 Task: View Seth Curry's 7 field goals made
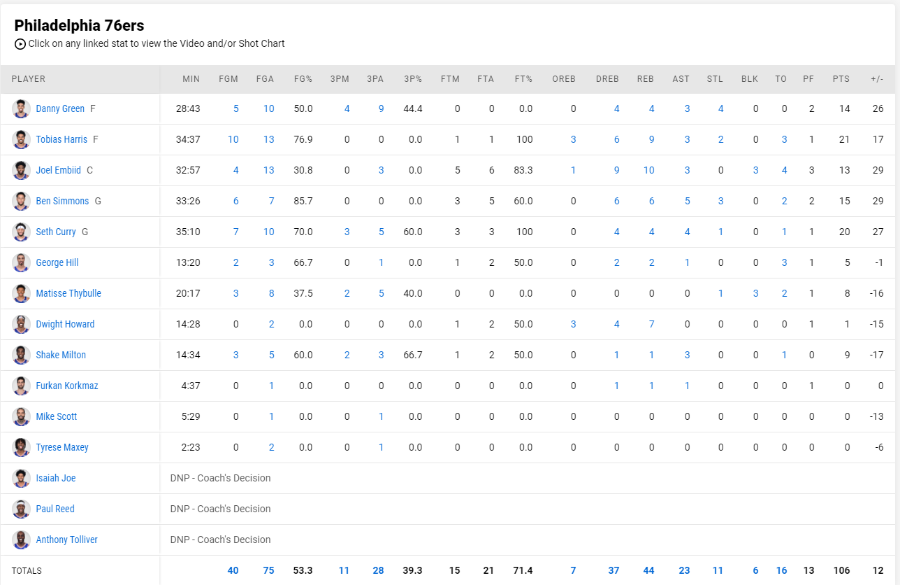coord(236,232)
